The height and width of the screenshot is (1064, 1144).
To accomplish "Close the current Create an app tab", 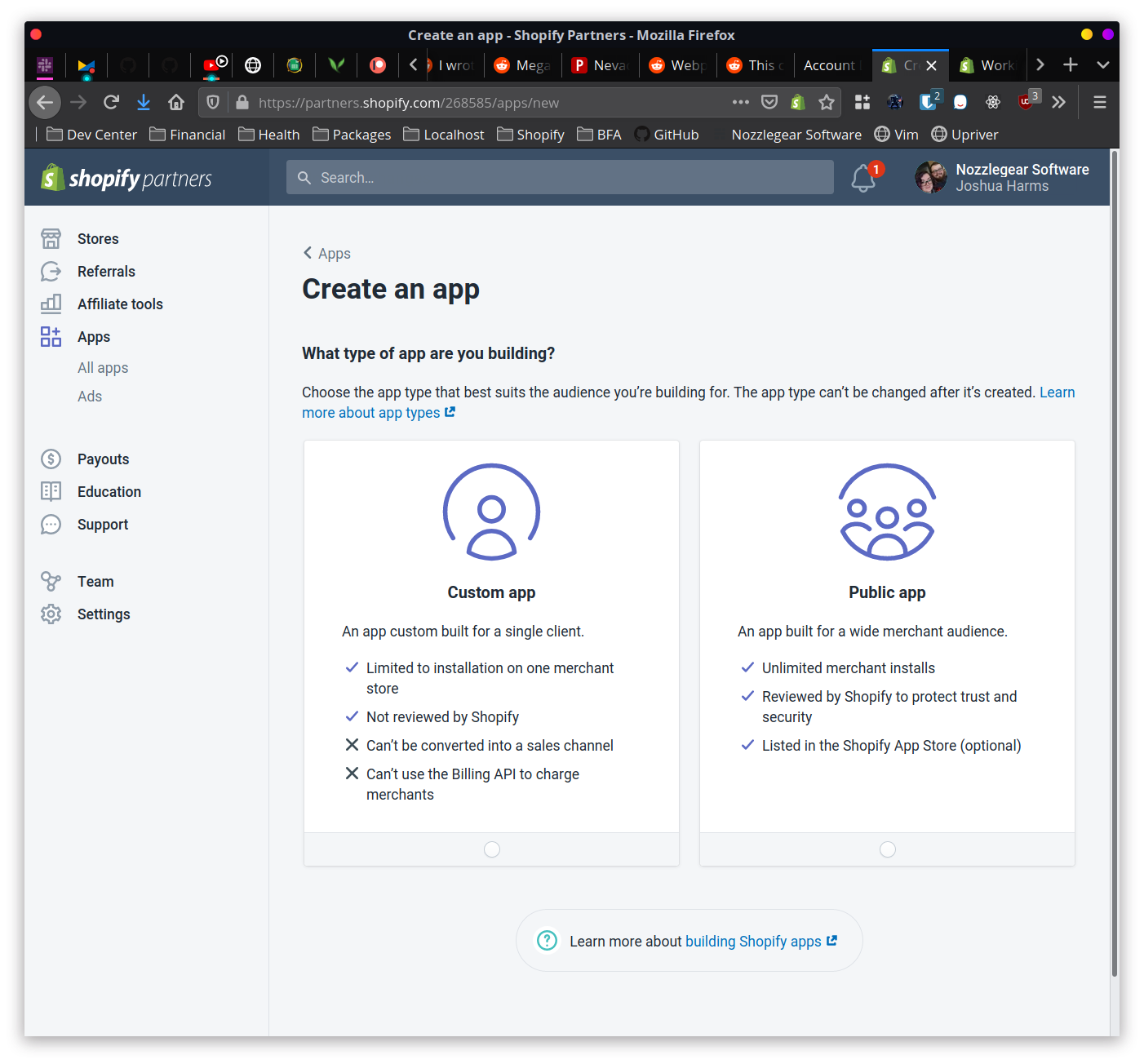I will [931, 65].
